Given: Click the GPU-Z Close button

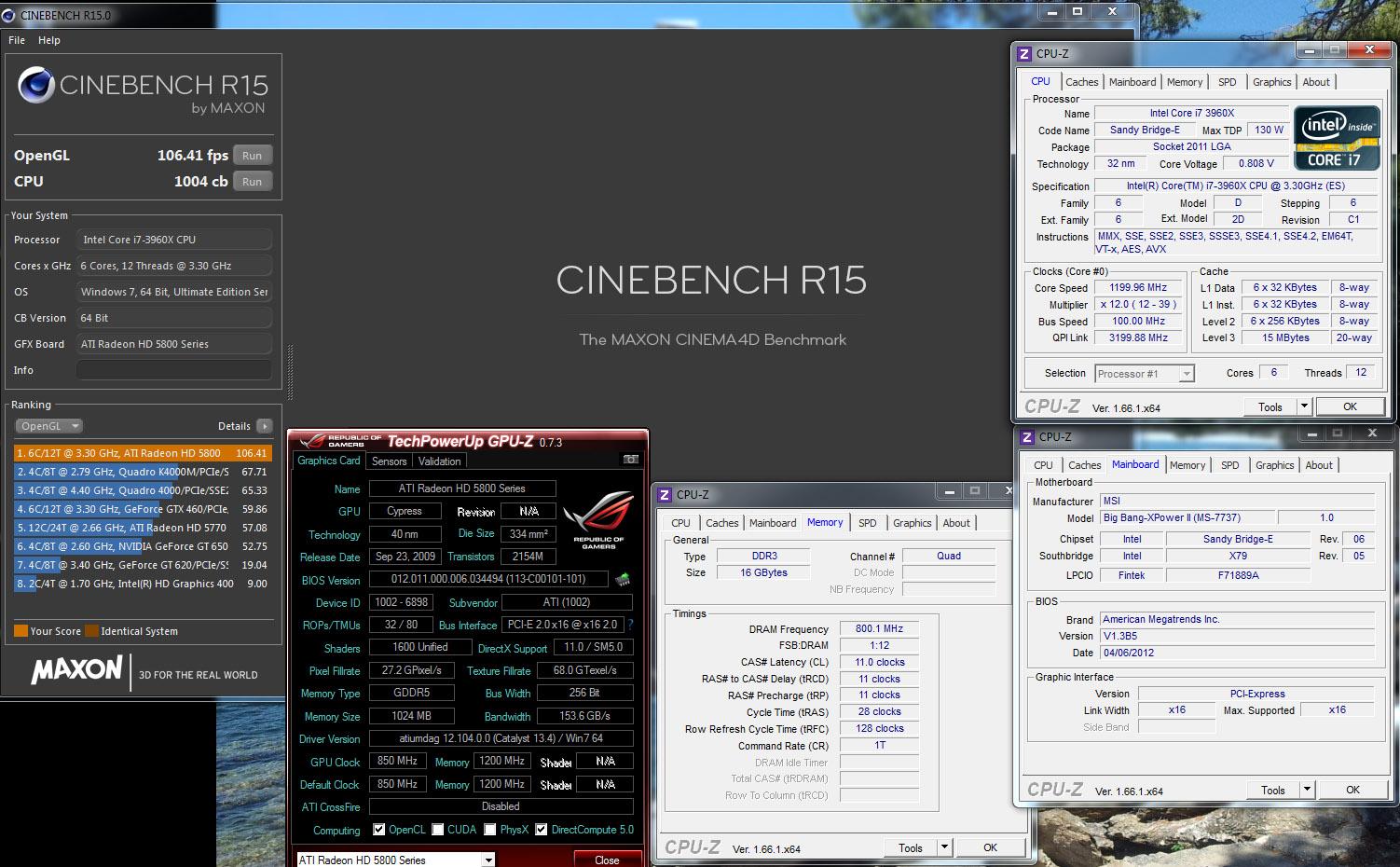Looking at the screenshot, I should 607,860.
